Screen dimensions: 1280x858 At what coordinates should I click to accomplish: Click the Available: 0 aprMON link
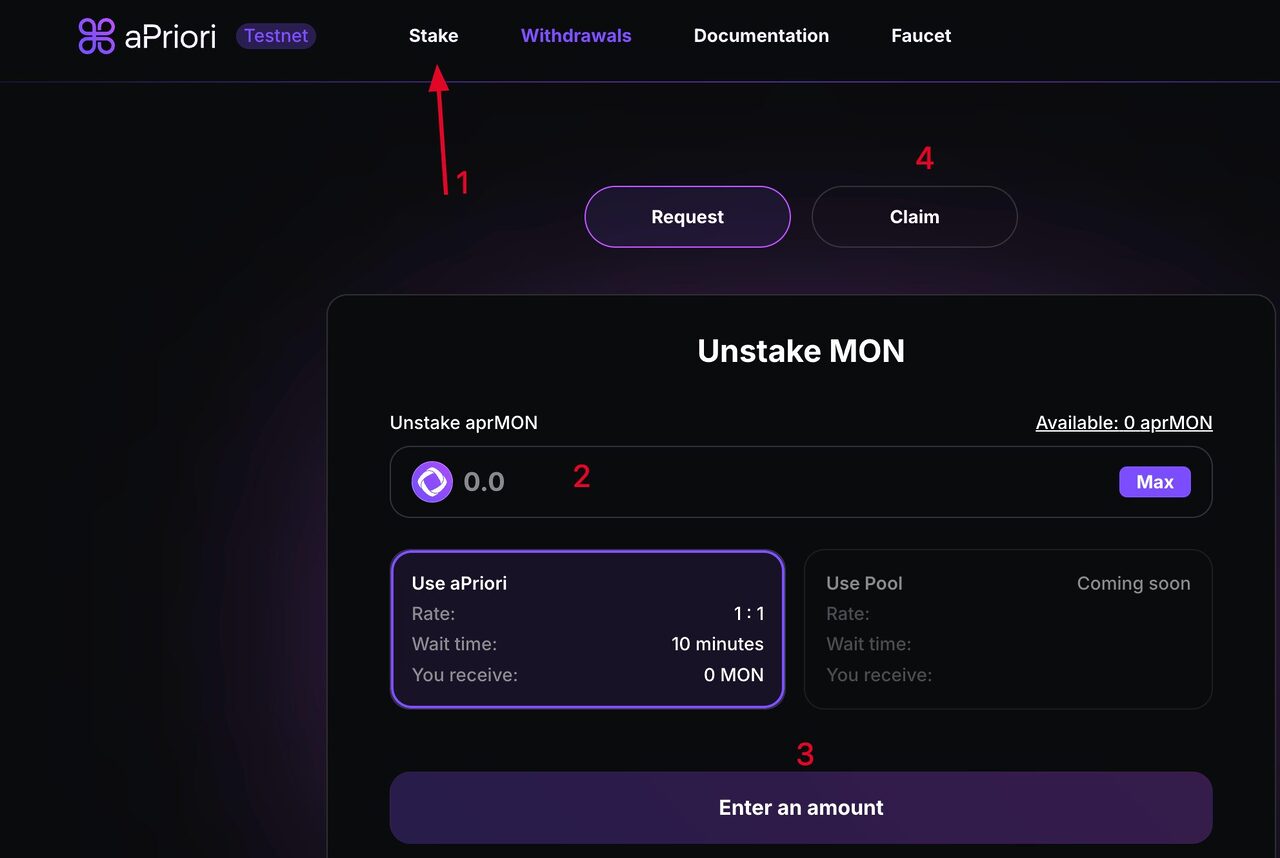tap(1124, 423)
